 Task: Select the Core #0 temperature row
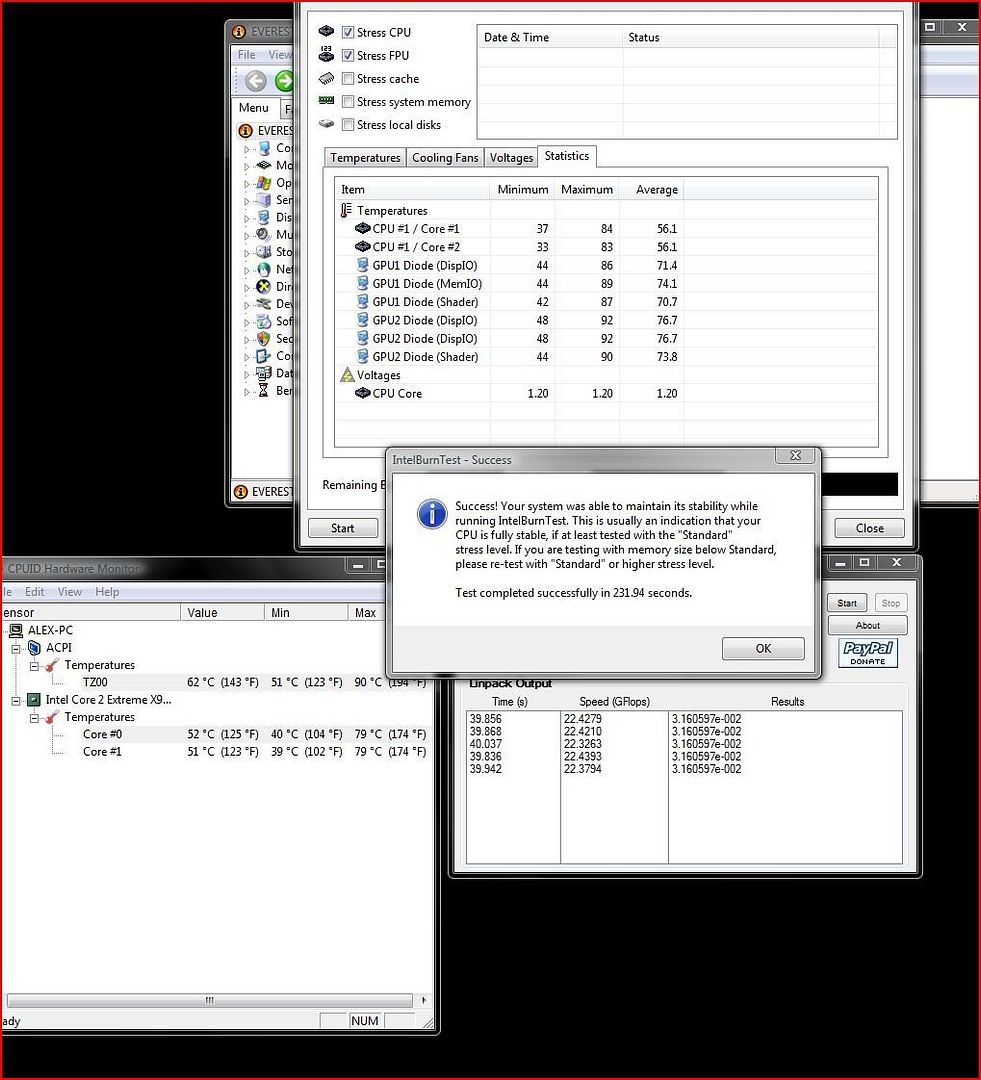point(218,734)
